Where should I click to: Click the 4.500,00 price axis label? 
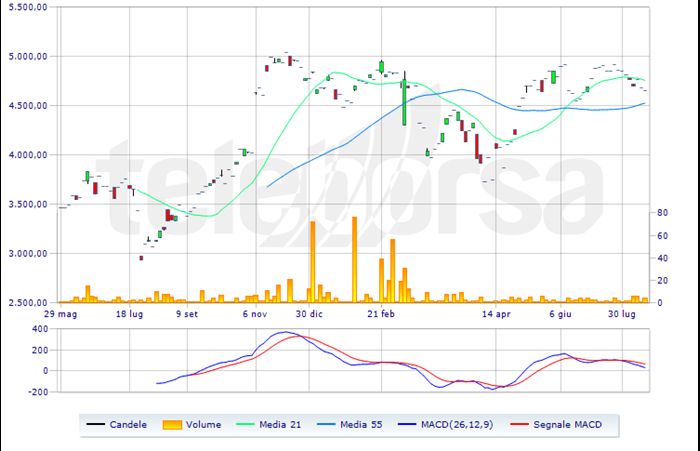click(x=28, y=105)
